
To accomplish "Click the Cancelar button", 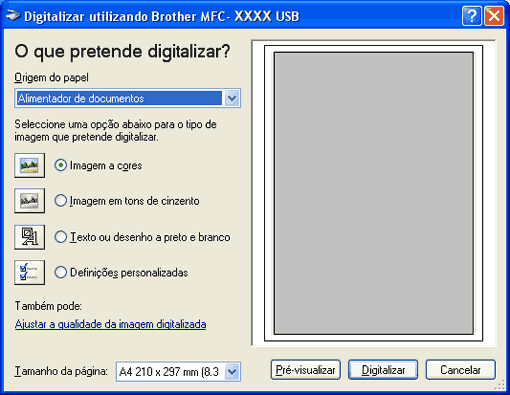I will coord(460,370).
